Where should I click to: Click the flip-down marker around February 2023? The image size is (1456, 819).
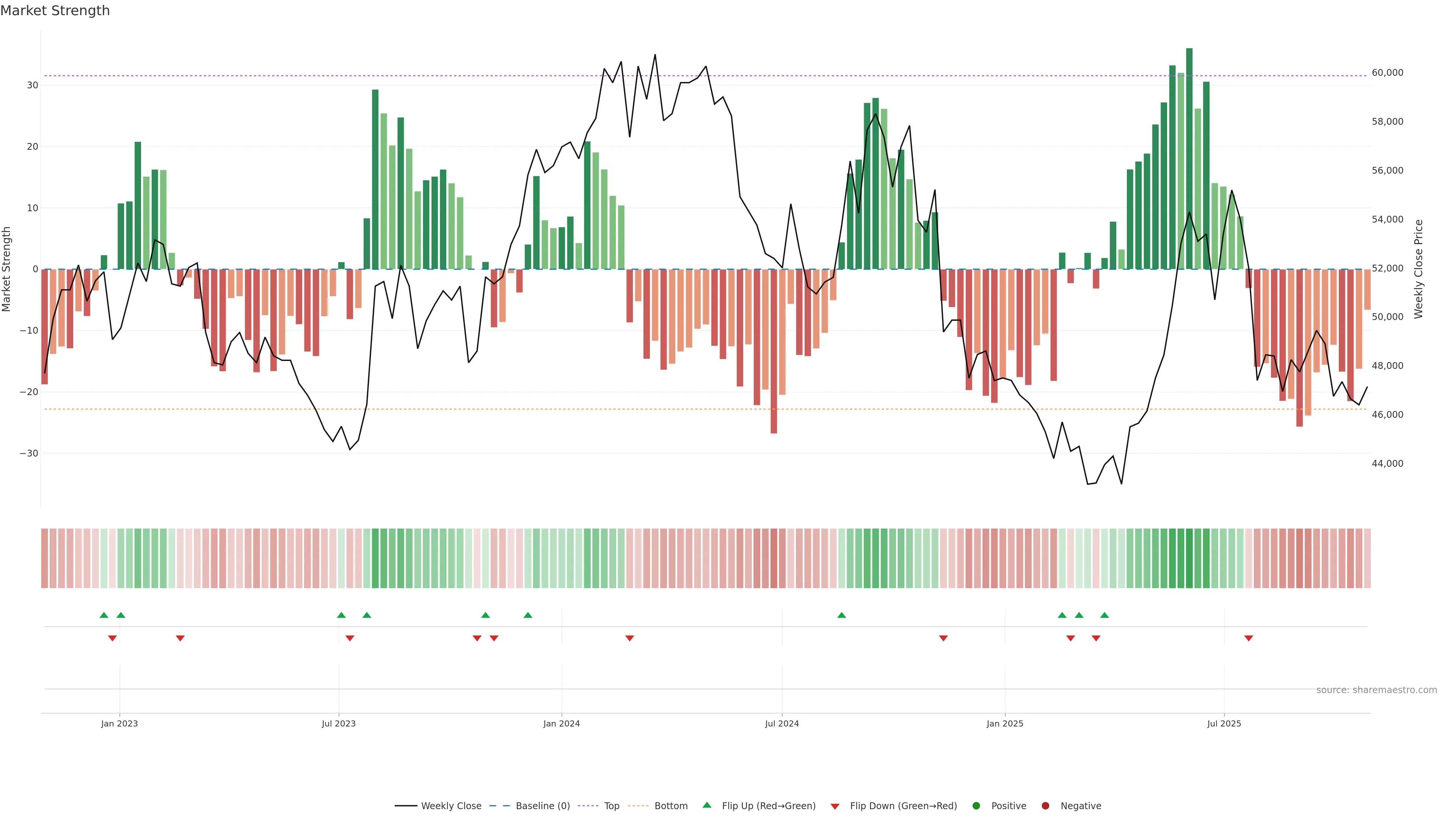tap(180, 638)
